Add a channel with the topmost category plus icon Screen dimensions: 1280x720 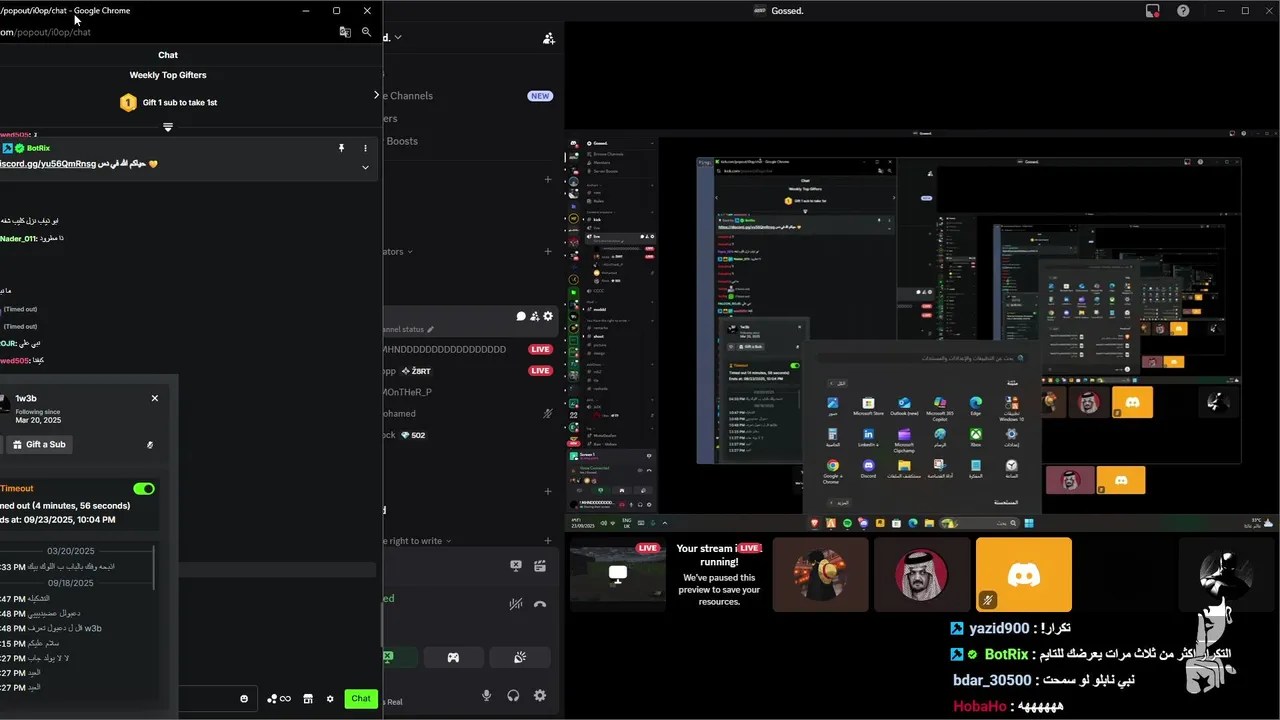(x=548, y=180)
